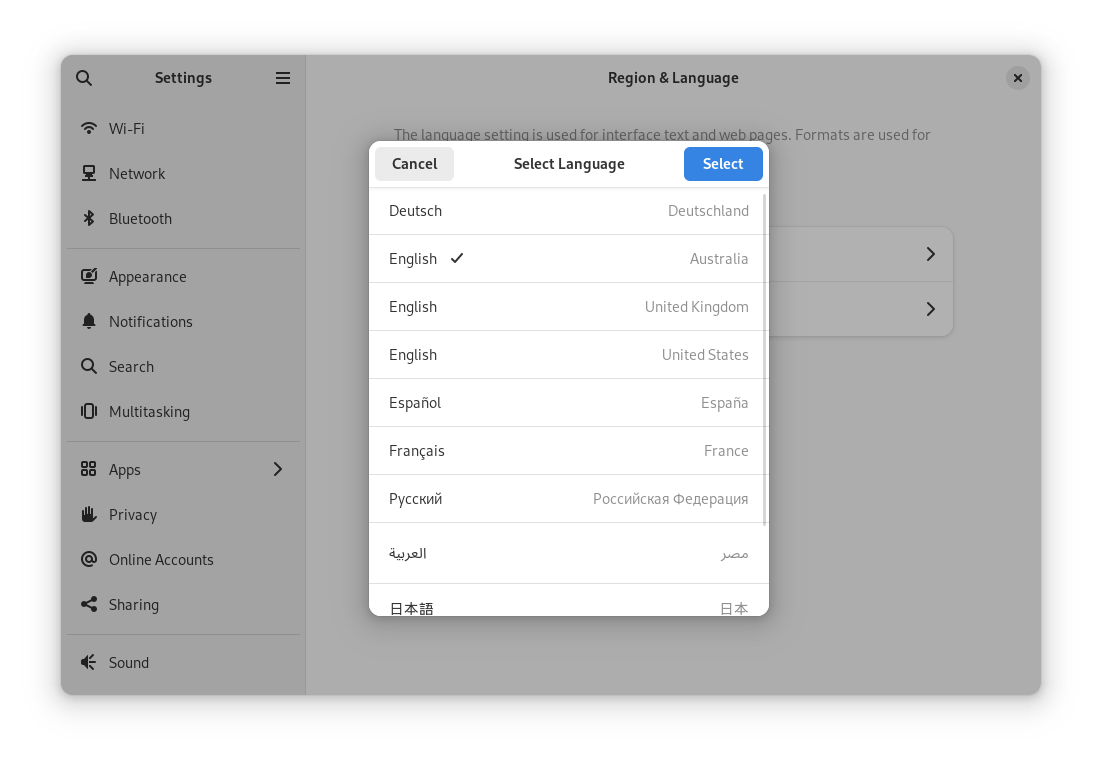Click the Multitasking icon in sidebar
Image resolution: width=1102 pixels, height=762 pixels.
click(89, 411)
